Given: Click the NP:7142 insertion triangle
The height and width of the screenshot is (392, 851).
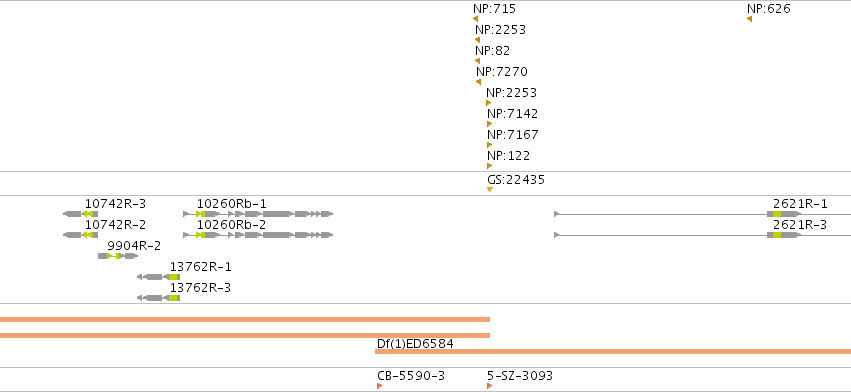Looking at the screenshot, I should click(x=490, y=124).
